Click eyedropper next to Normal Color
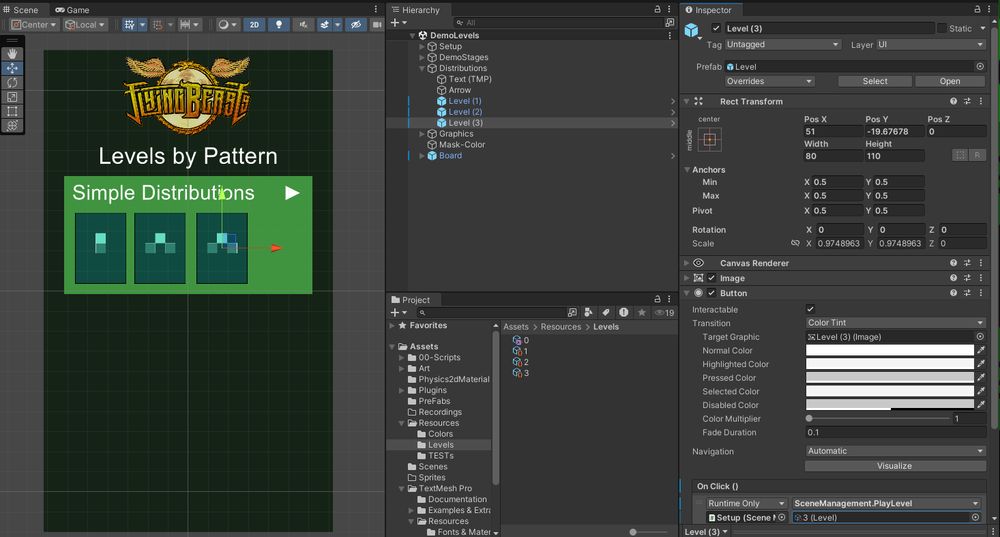The width and height of the screenshot is (1000, 537). point(981,351)
